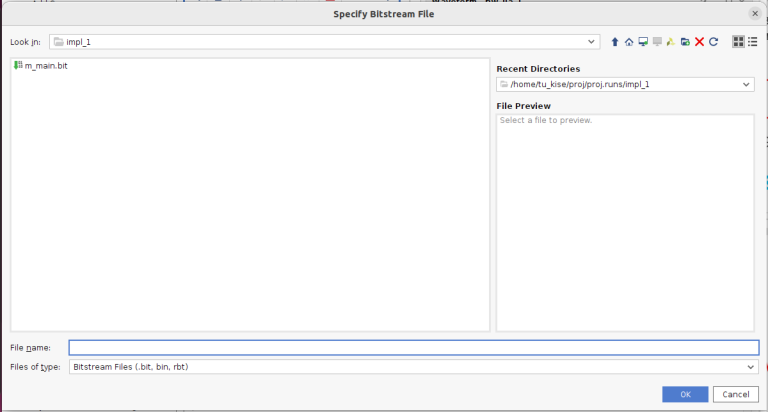The image size is (768, 412).
Task: Expand the Look in directory dropdown
Action: tap(592, 42)
